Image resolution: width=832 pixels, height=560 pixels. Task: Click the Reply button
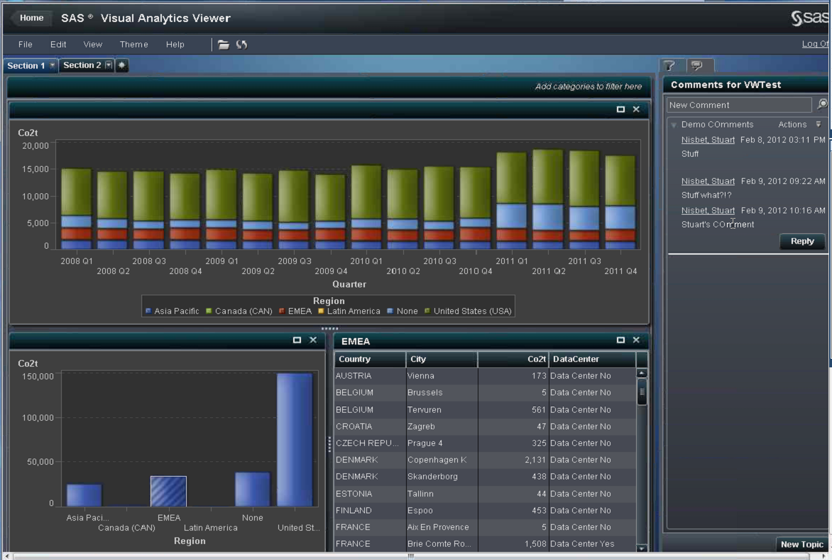(802, 241)
